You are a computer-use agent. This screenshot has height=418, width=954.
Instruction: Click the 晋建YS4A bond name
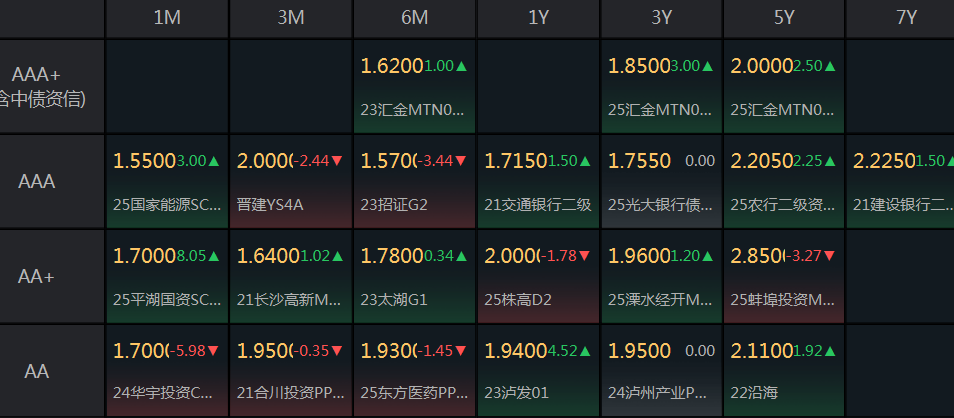pyautogui.click(x=270, y=204)
